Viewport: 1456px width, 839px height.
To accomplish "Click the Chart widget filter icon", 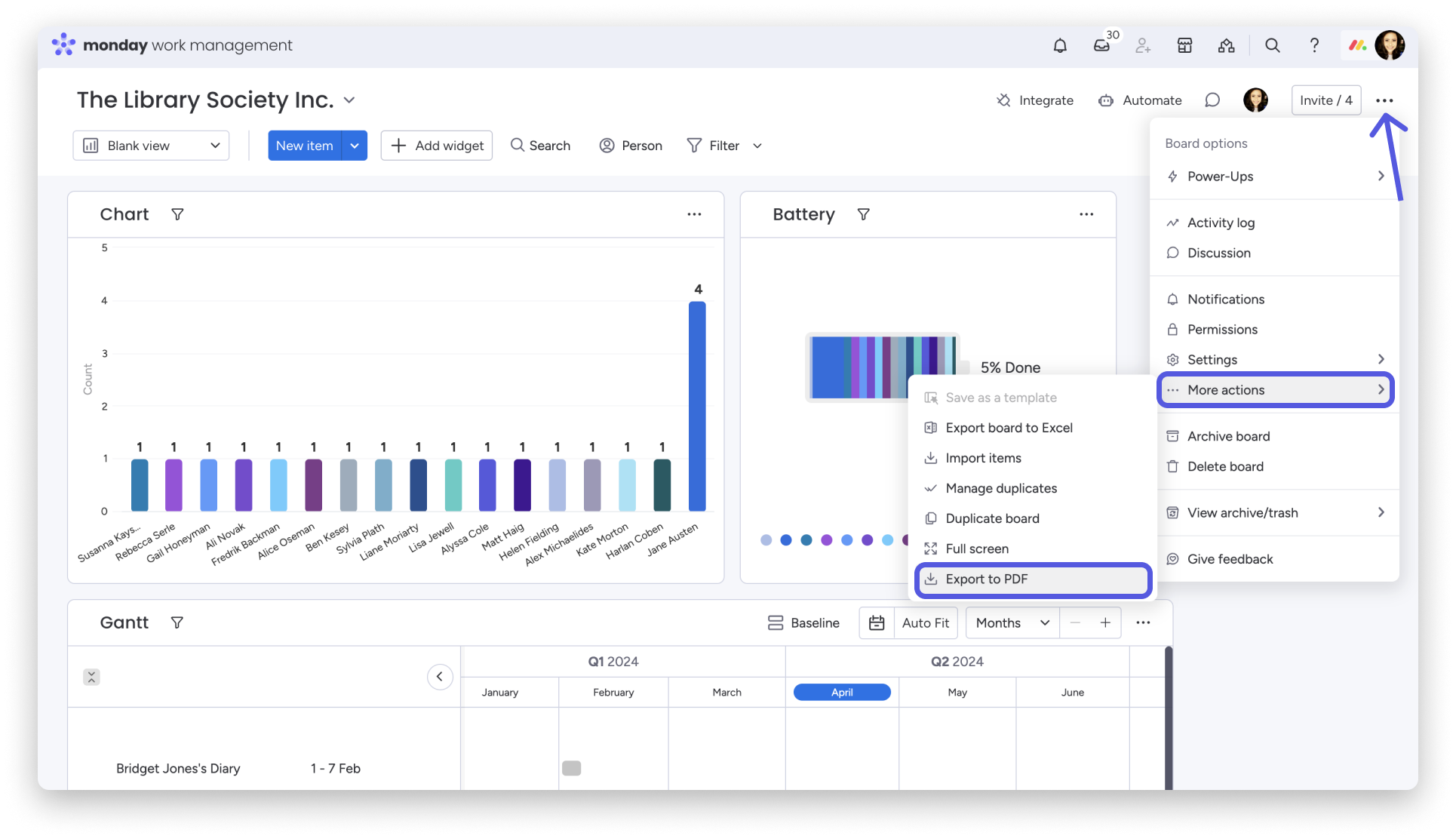I will 177,214.
